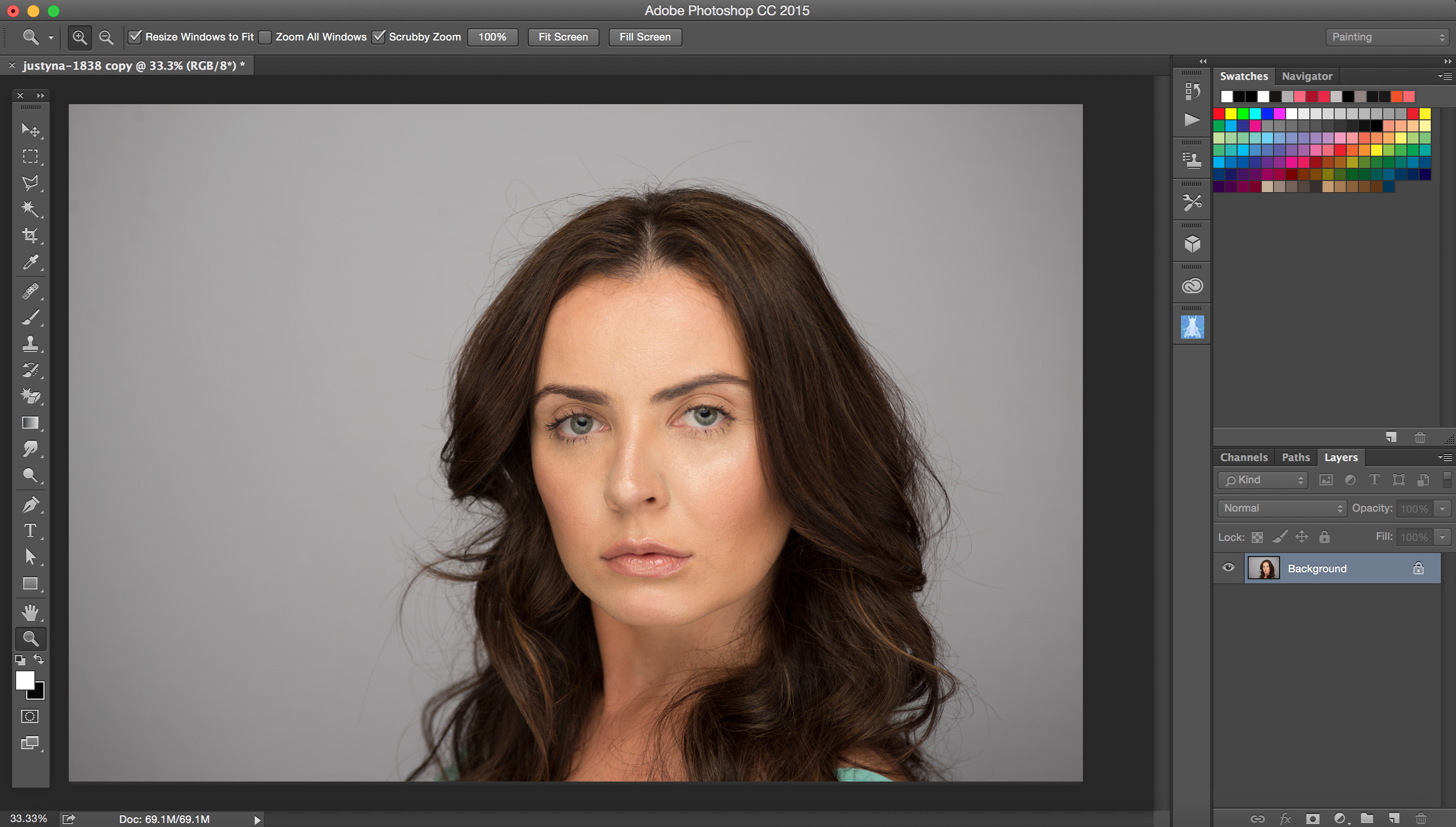Select the Rectangular Marquee tool
This screenshot has width=1456, height=827.
(29, 156)
